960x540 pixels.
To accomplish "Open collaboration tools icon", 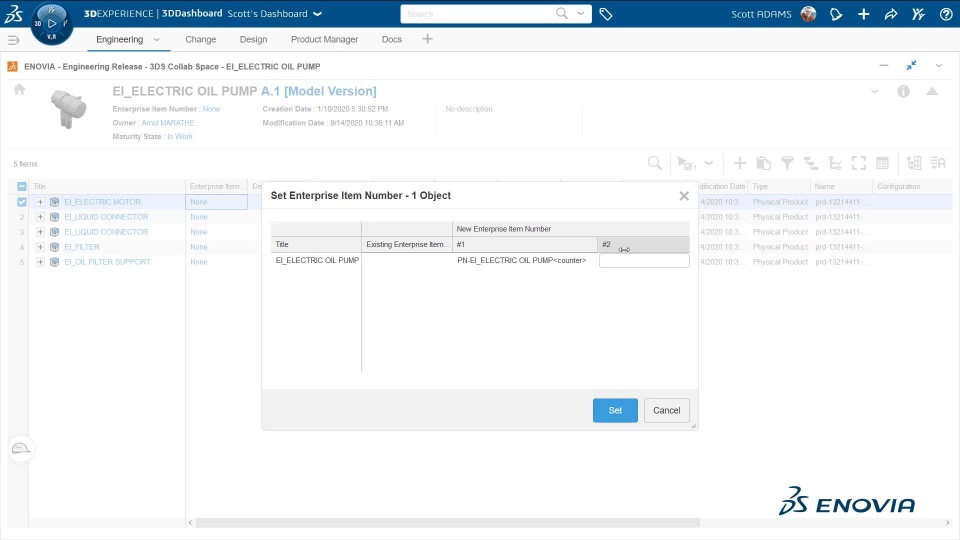I will (x=918, y=14).
